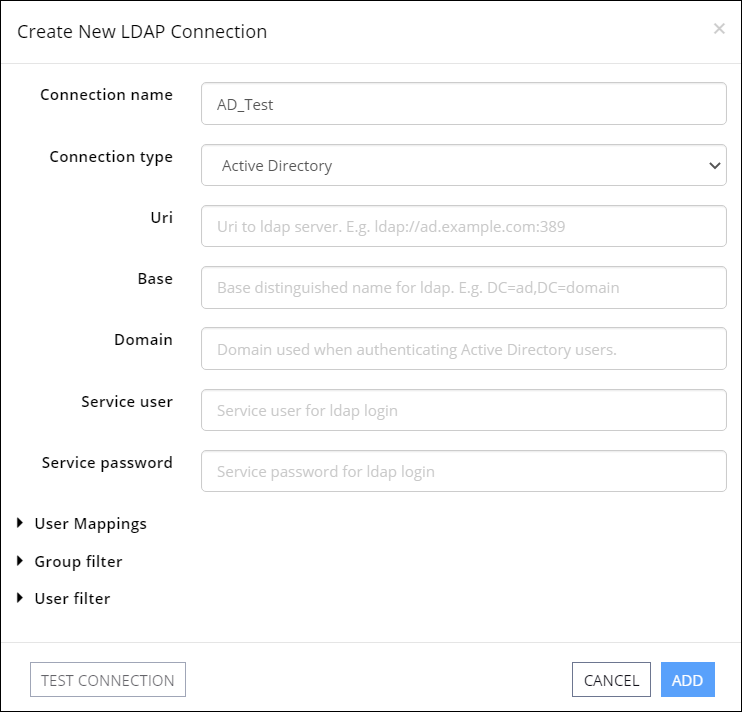
Task: Click the Service password label
Action: (107, 463)
